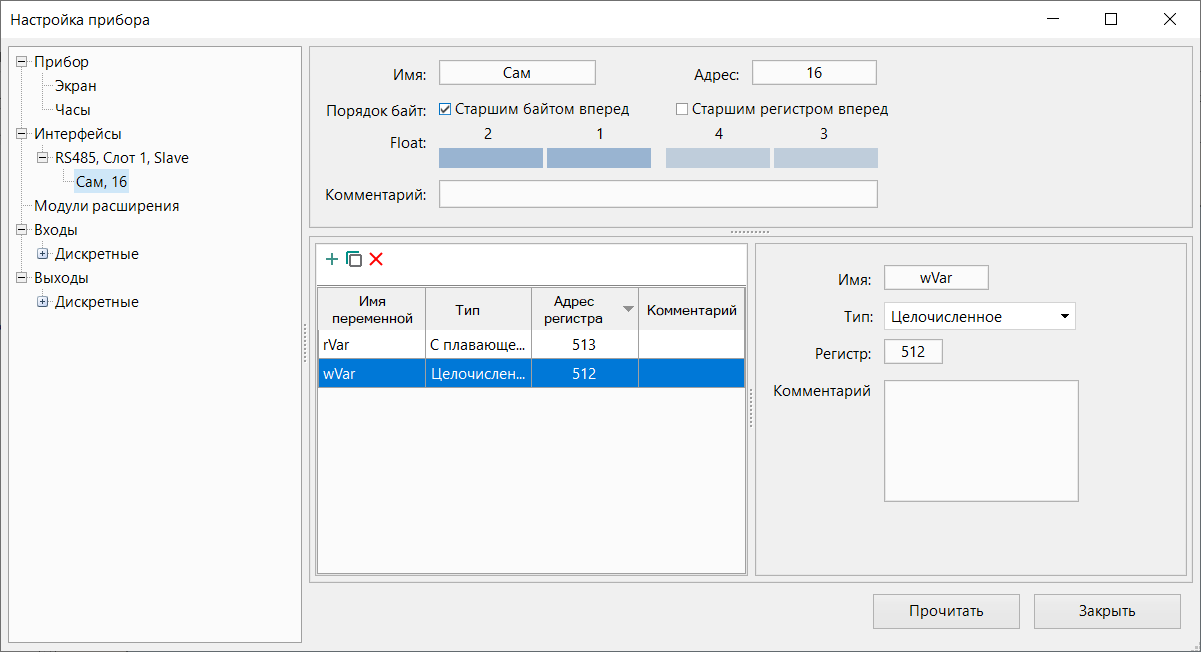Delete selected variable with red X icon
Viewport: 1201px width, 652px height.
[376, 259]
